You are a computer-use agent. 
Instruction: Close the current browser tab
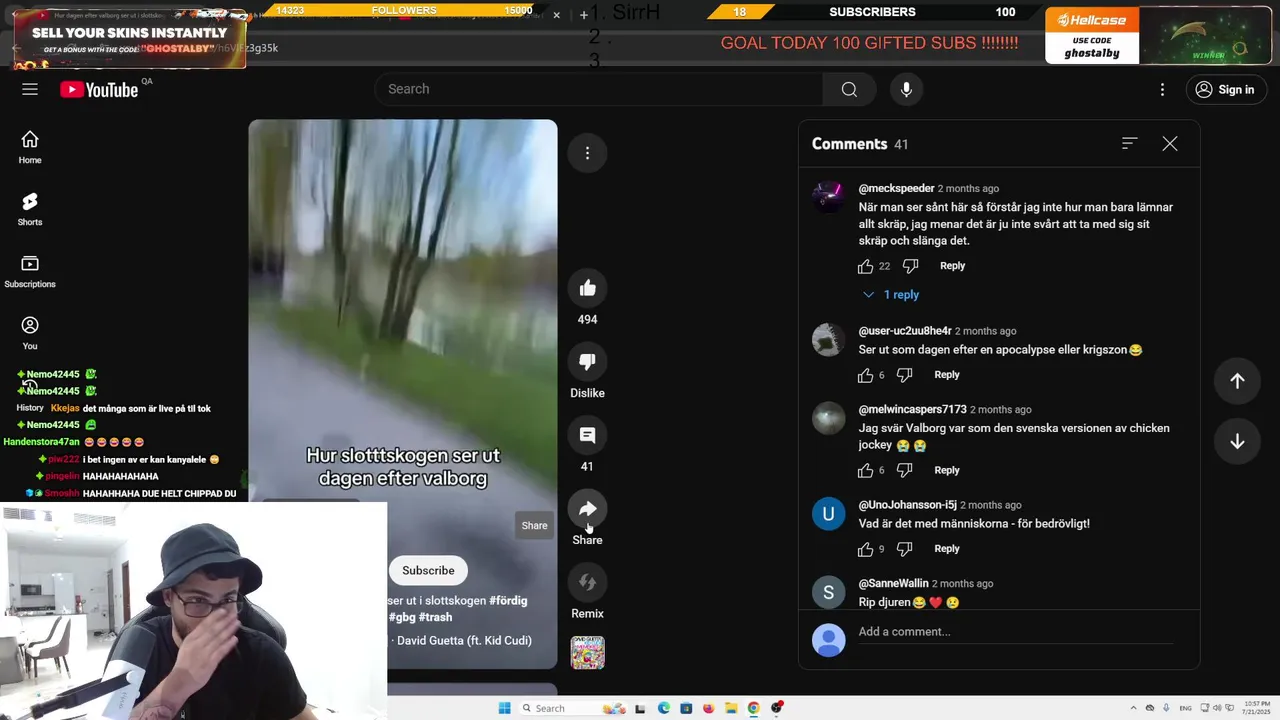556,15
